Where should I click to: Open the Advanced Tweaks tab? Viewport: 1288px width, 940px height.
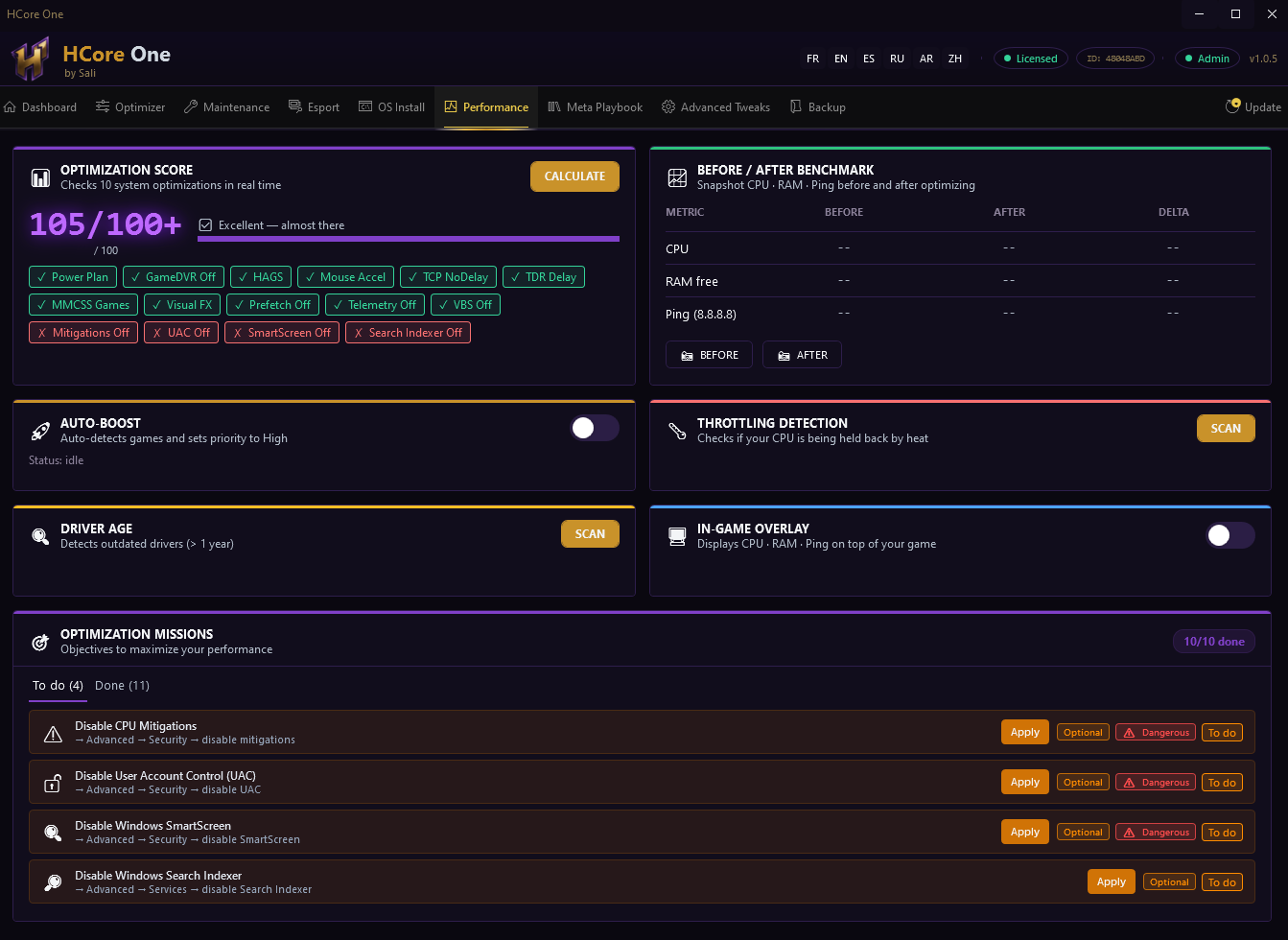point(715,107)
